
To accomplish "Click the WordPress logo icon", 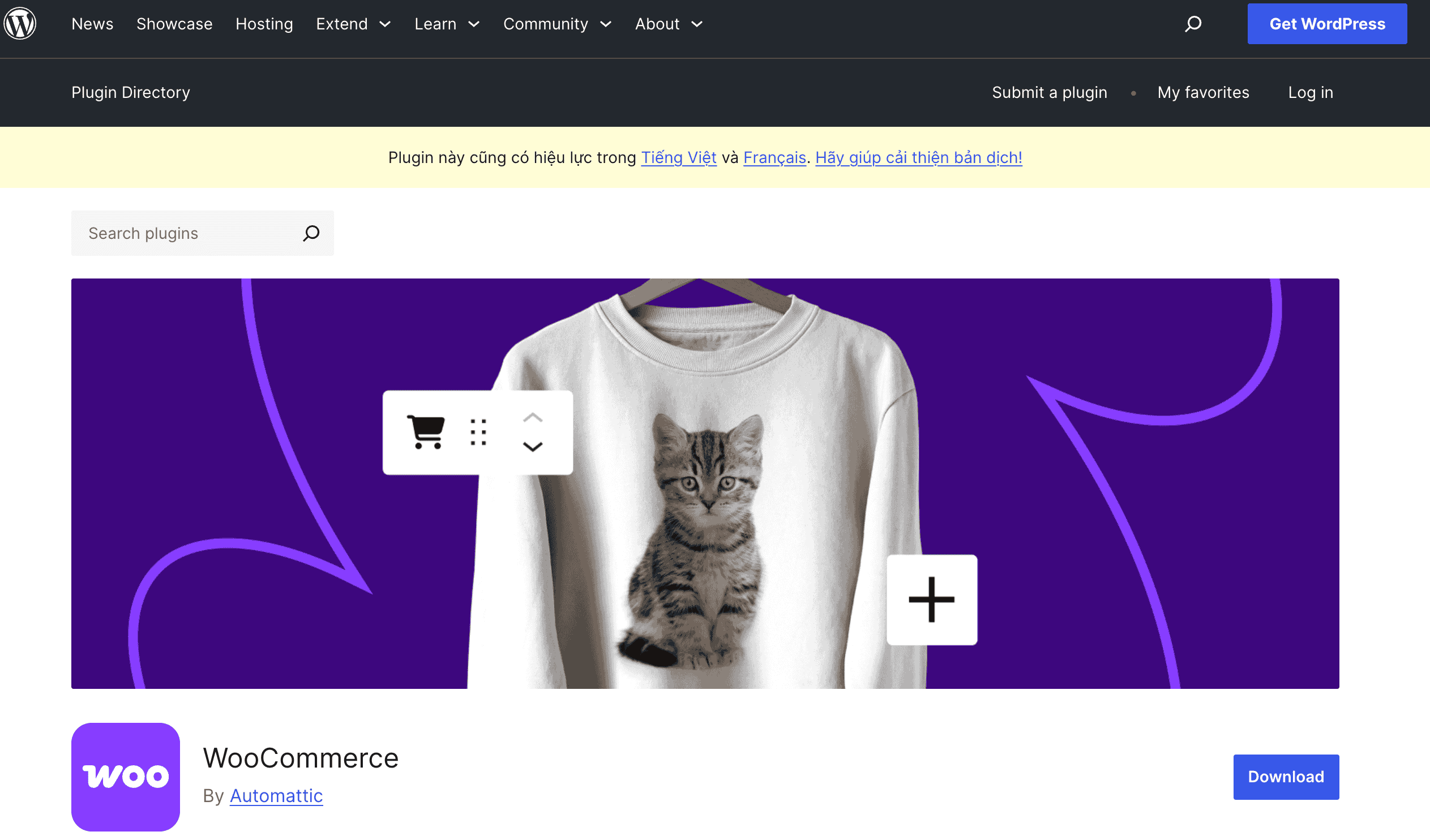I will 20,23.
